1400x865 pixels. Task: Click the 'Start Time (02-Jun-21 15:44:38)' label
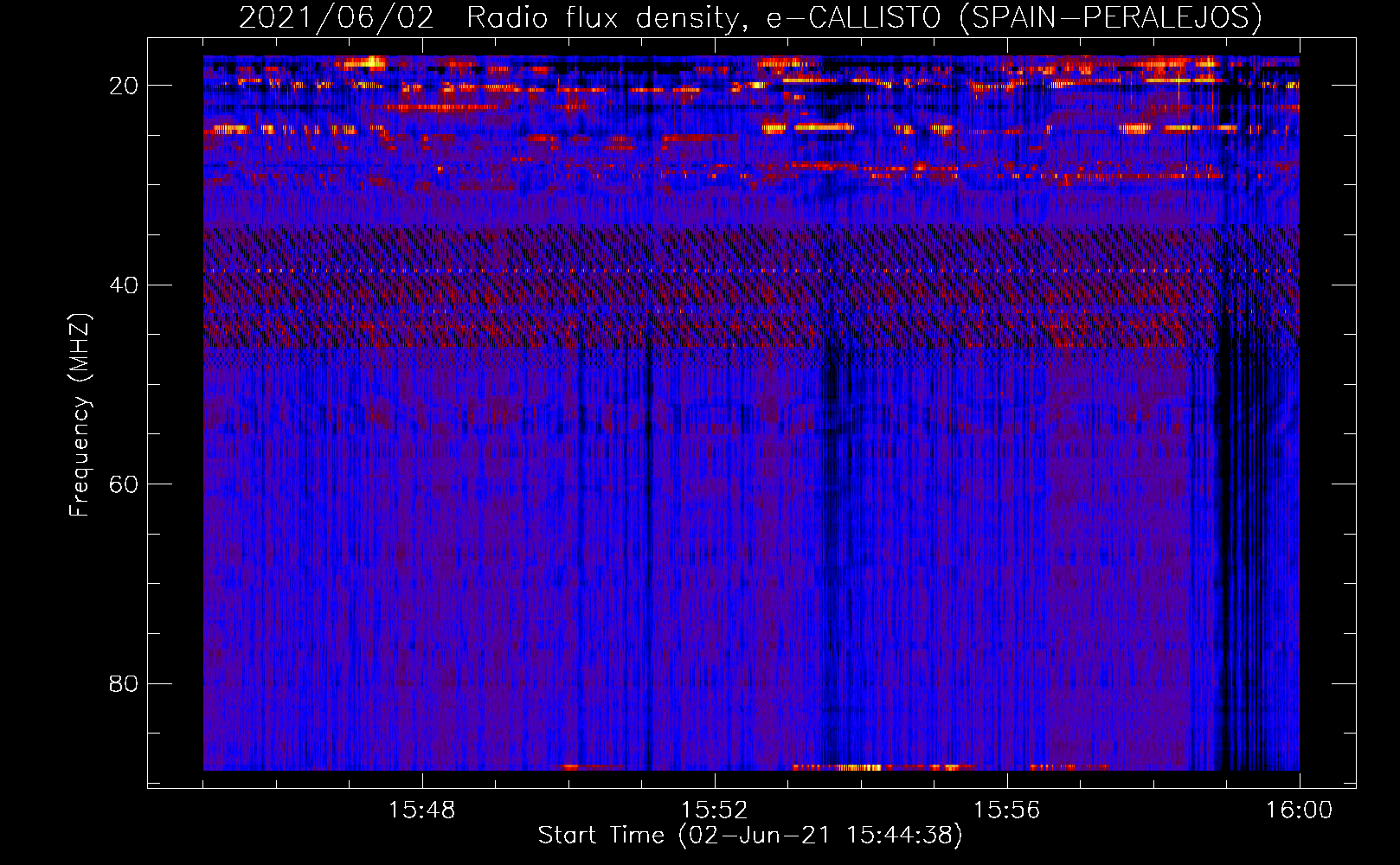[x=750, y=836]
